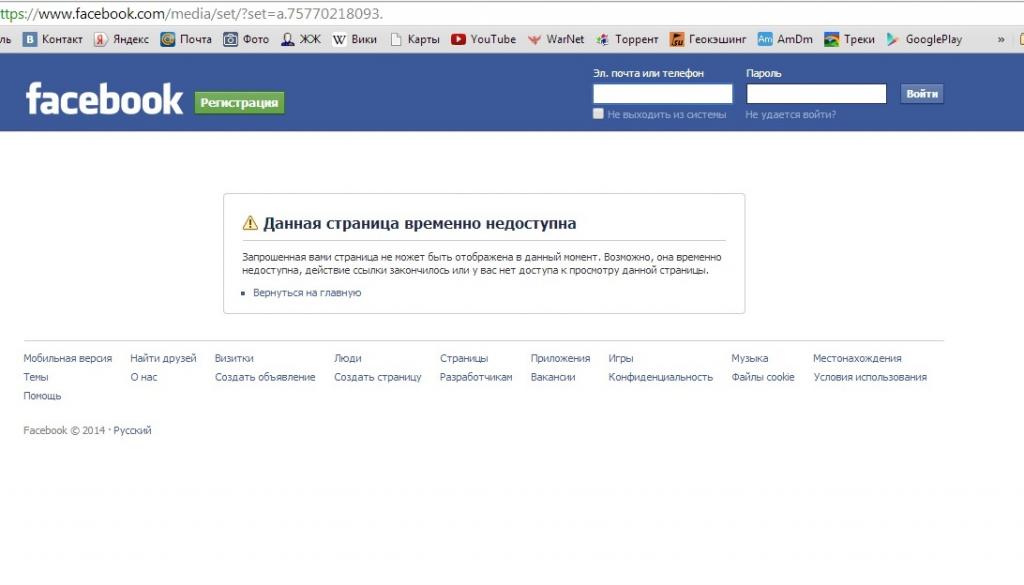
Task: Open the О нас footer link
Action: pos(144,377)
